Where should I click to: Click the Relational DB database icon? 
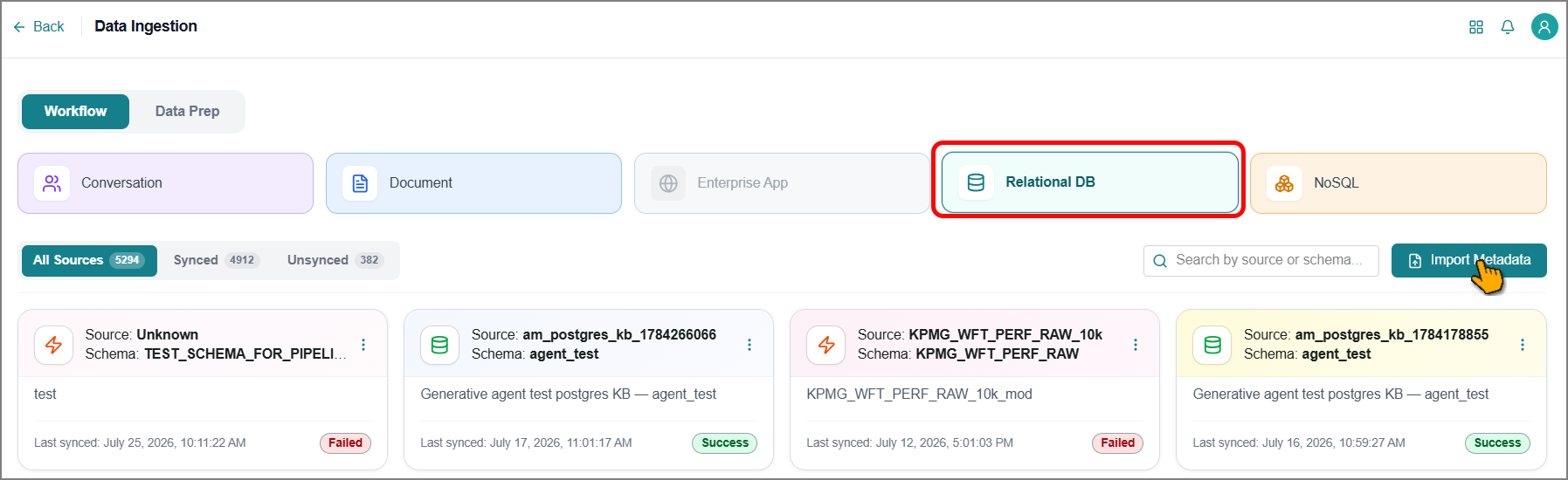[x=977, y=182]
